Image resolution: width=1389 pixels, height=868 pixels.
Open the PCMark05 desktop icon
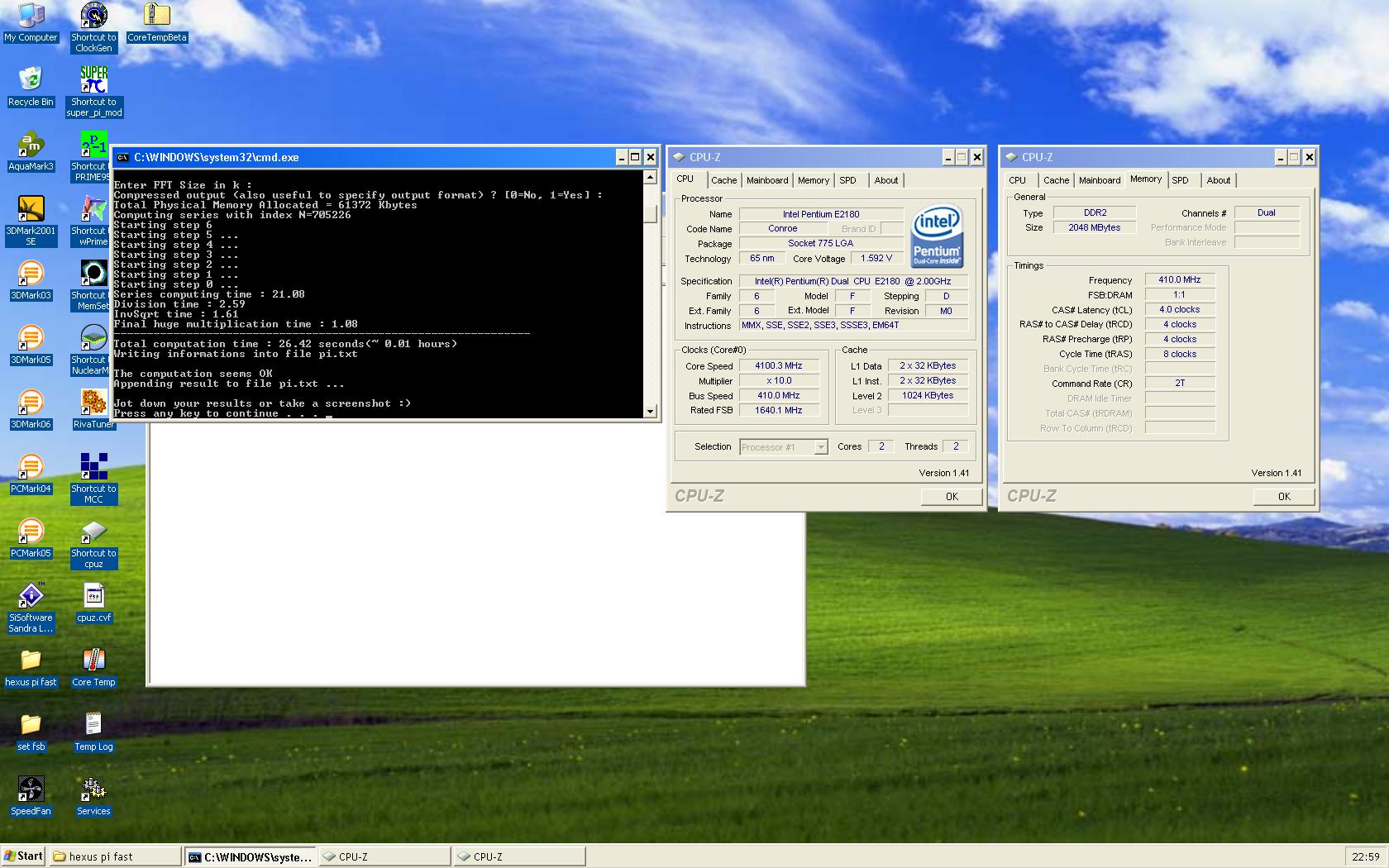tap(31, 538)
